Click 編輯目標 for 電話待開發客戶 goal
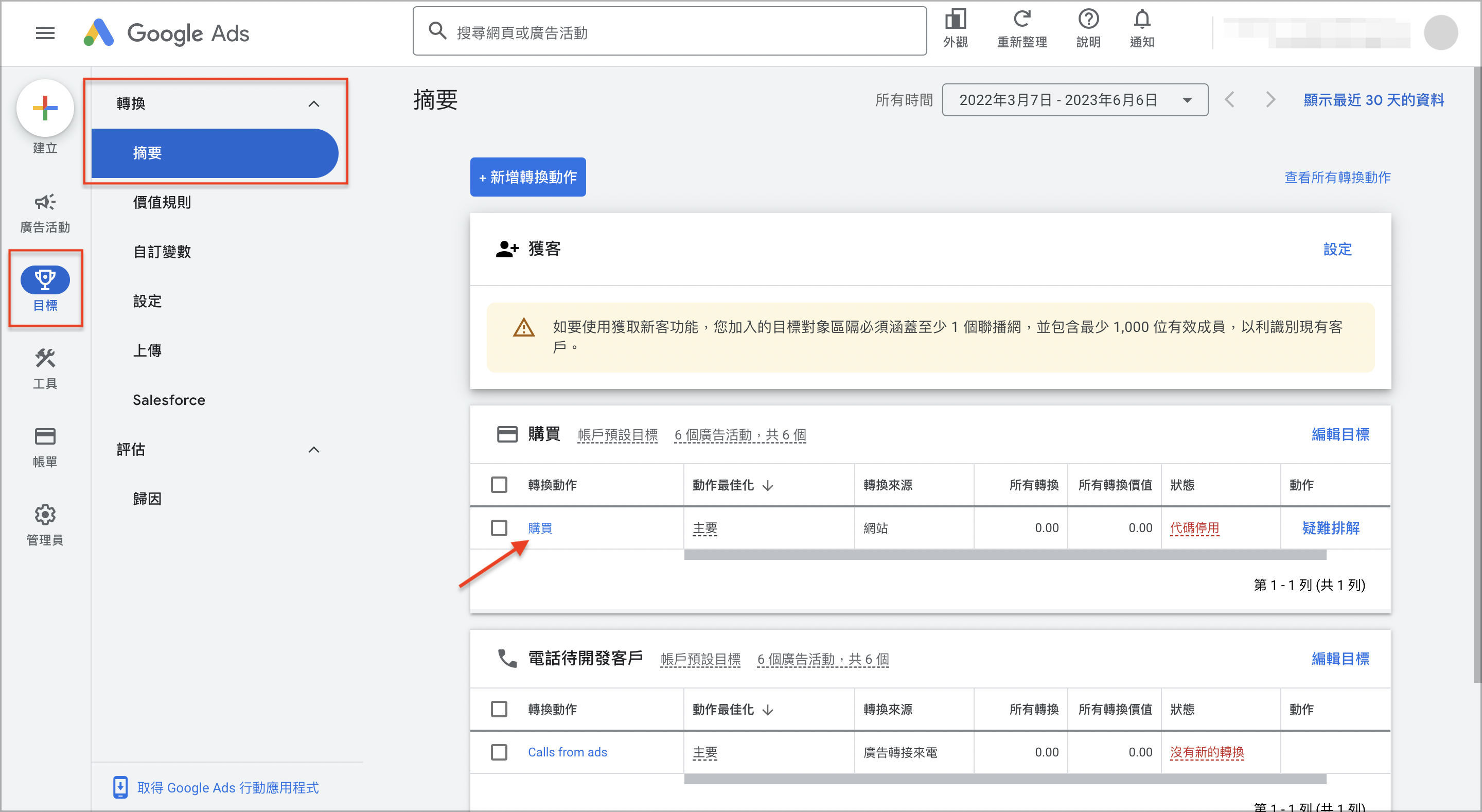This screenshot has height=812, width=1482. tap(1340, 659)
